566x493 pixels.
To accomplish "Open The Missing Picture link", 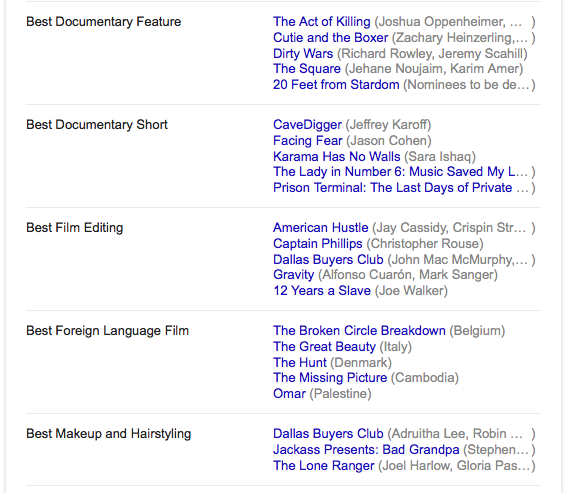I will 330,378.
